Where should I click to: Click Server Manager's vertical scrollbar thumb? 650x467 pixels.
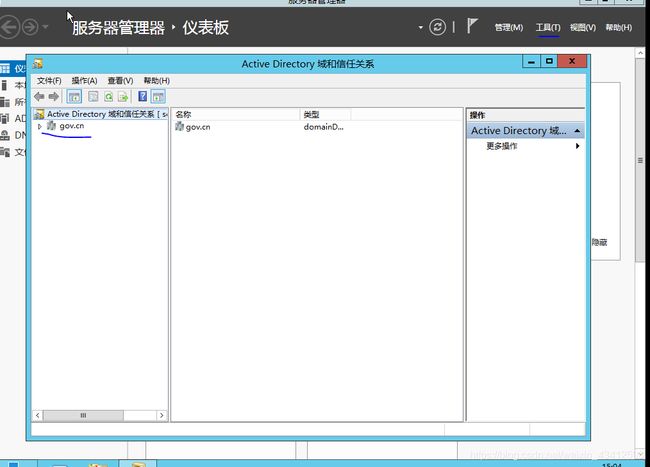[640, 161]
